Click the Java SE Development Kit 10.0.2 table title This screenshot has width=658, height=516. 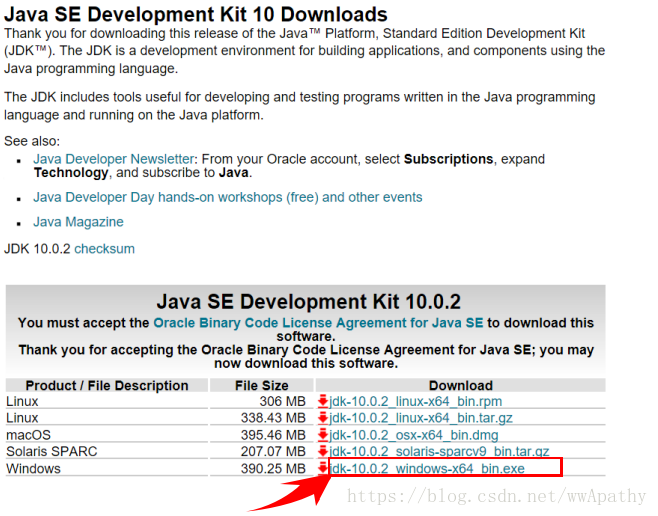[308, 302]
